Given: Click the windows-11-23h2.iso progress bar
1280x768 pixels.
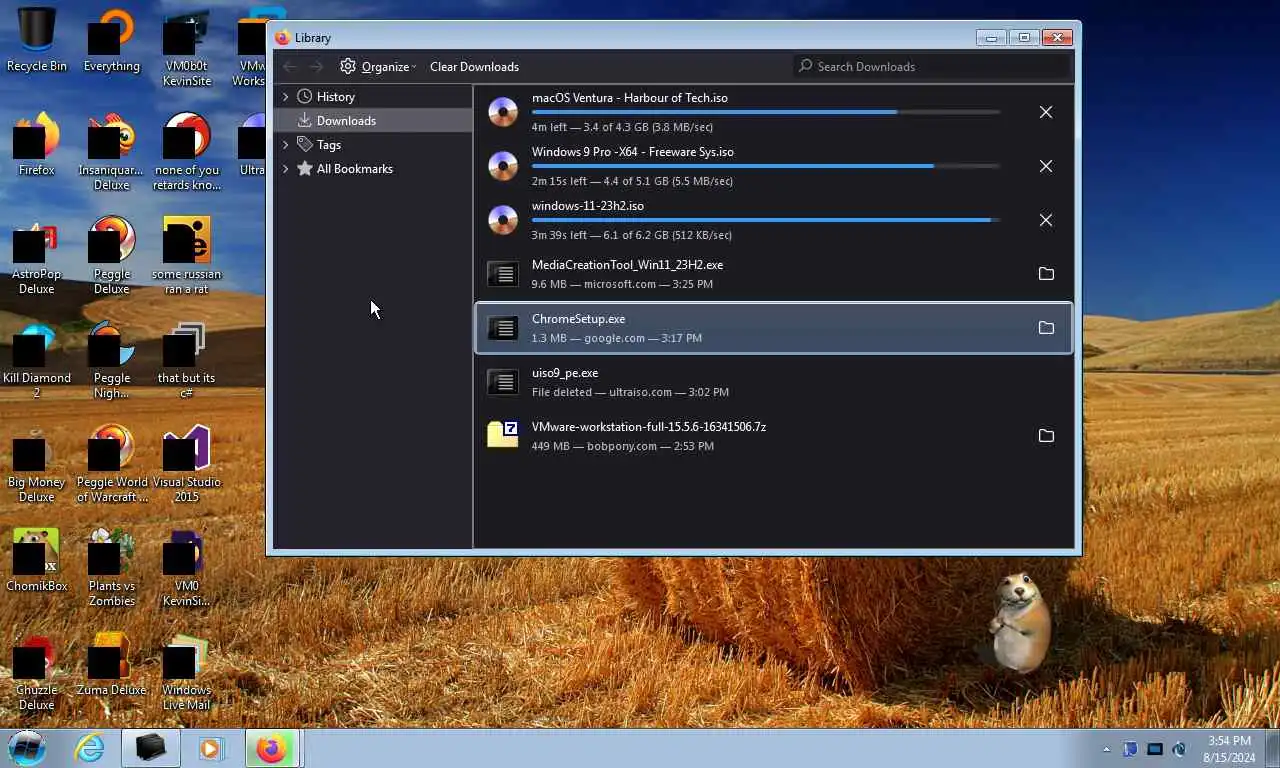Looking at the screenshot, I should click(x=766, y=220).
